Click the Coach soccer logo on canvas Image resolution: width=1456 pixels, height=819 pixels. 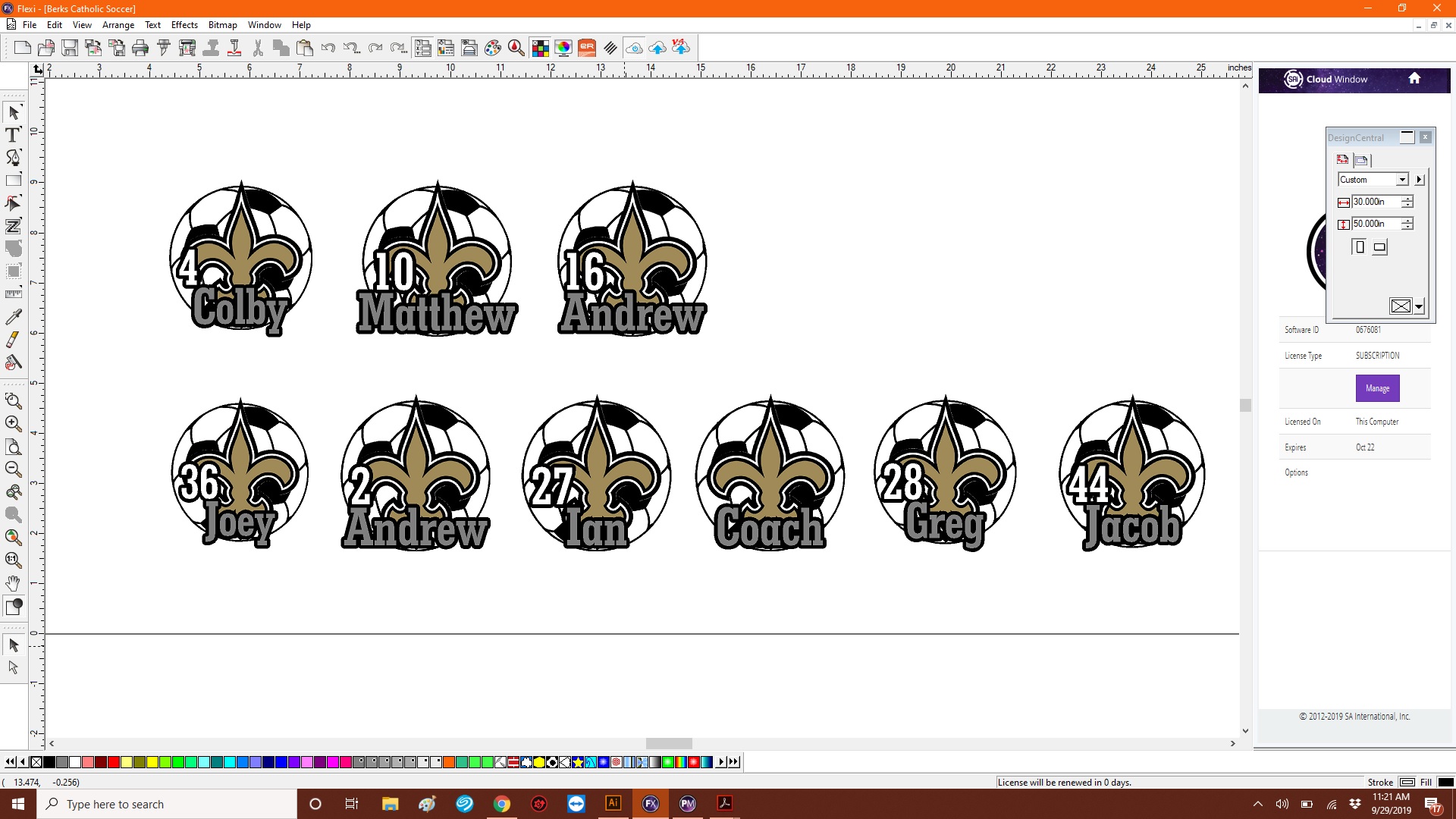(770, 474)
